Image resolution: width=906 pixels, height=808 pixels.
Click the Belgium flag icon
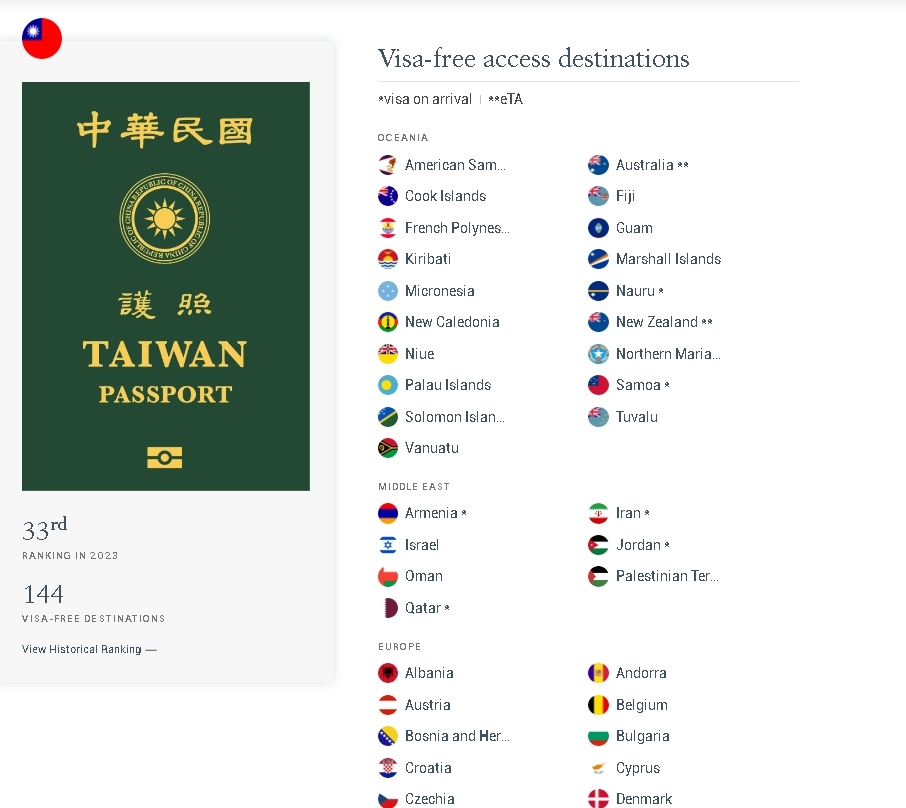pyautogui.click(x=598, y=705)
